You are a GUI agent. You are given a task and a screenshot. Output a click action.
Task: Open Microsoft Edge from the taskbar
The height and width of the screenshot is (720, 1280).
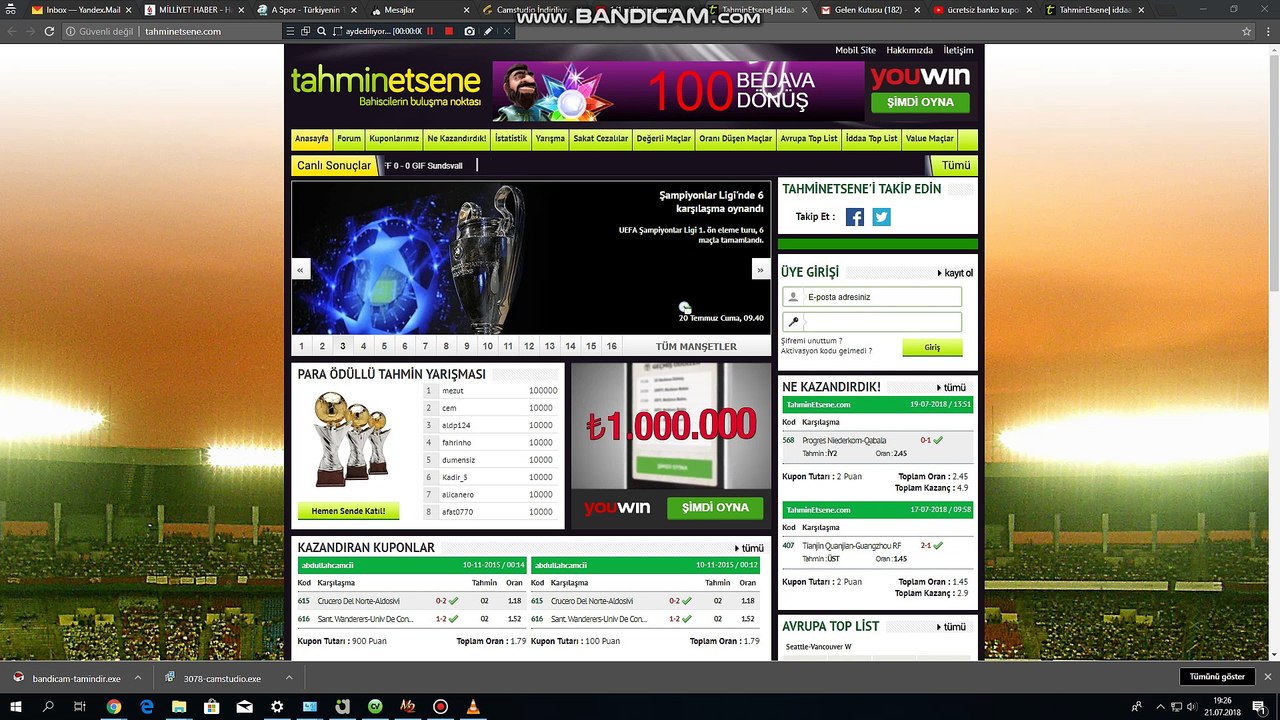[146, 707]
